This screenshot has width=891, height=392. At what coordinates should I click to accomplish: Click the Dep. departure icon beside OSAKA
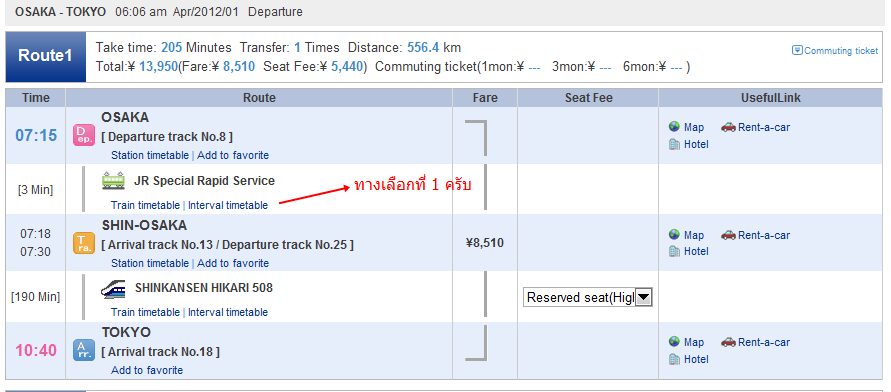(x=84, y=135)
